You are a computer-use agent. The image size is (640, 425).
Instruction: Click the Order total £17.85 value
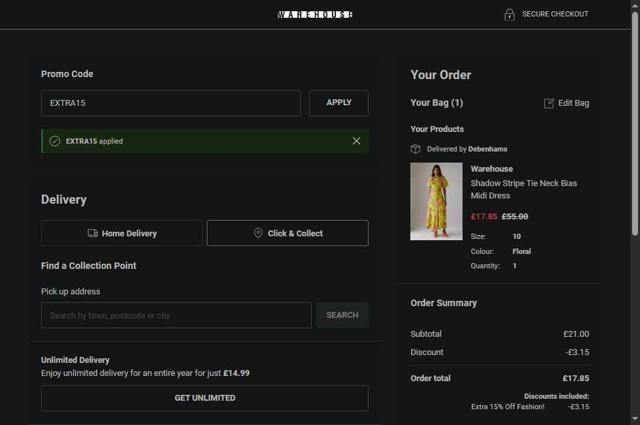point(576,378)
